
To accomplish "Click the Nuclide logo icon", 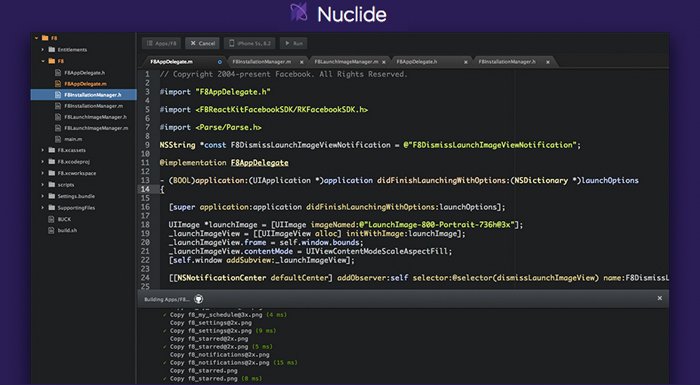I will [299, 12].
